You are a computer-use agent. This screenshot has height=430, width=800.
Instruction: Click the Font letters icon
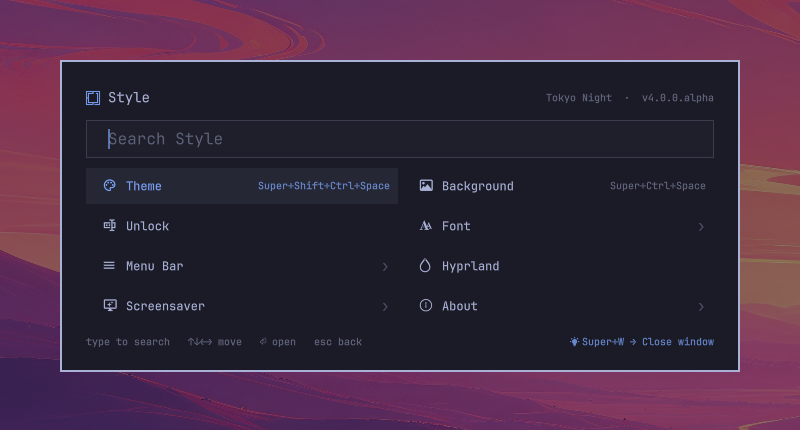[426, 225]
